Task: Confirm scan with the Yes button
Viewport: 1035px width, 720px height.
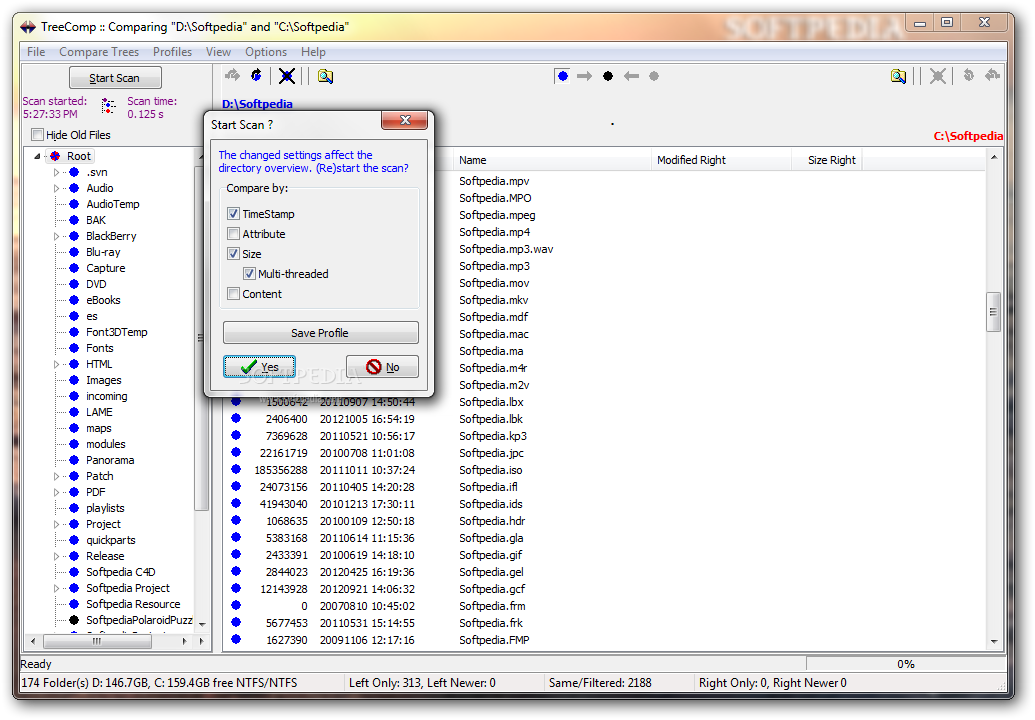Action: pos(259,367)
